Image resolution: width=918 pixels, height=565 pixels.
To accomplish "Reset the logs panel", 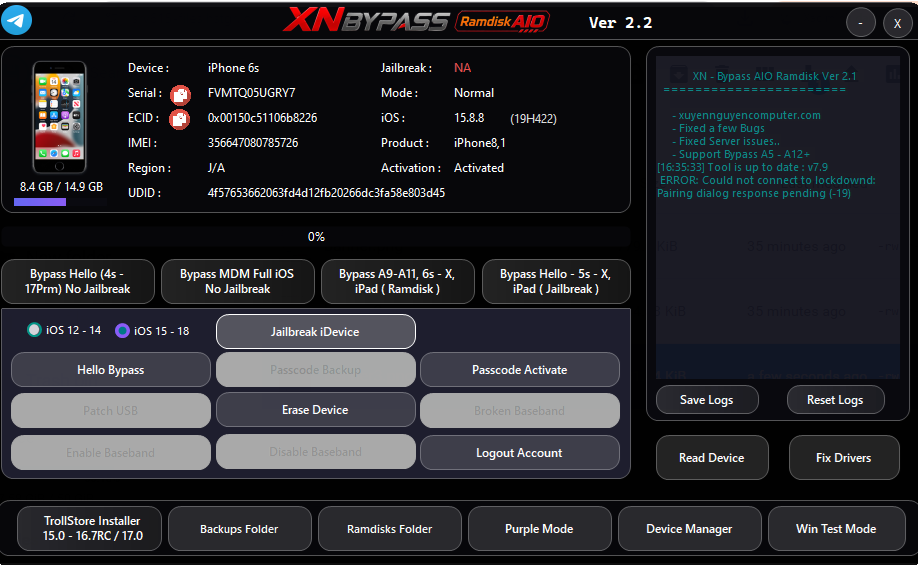I will pyautogui.click(x=835, y=400).
